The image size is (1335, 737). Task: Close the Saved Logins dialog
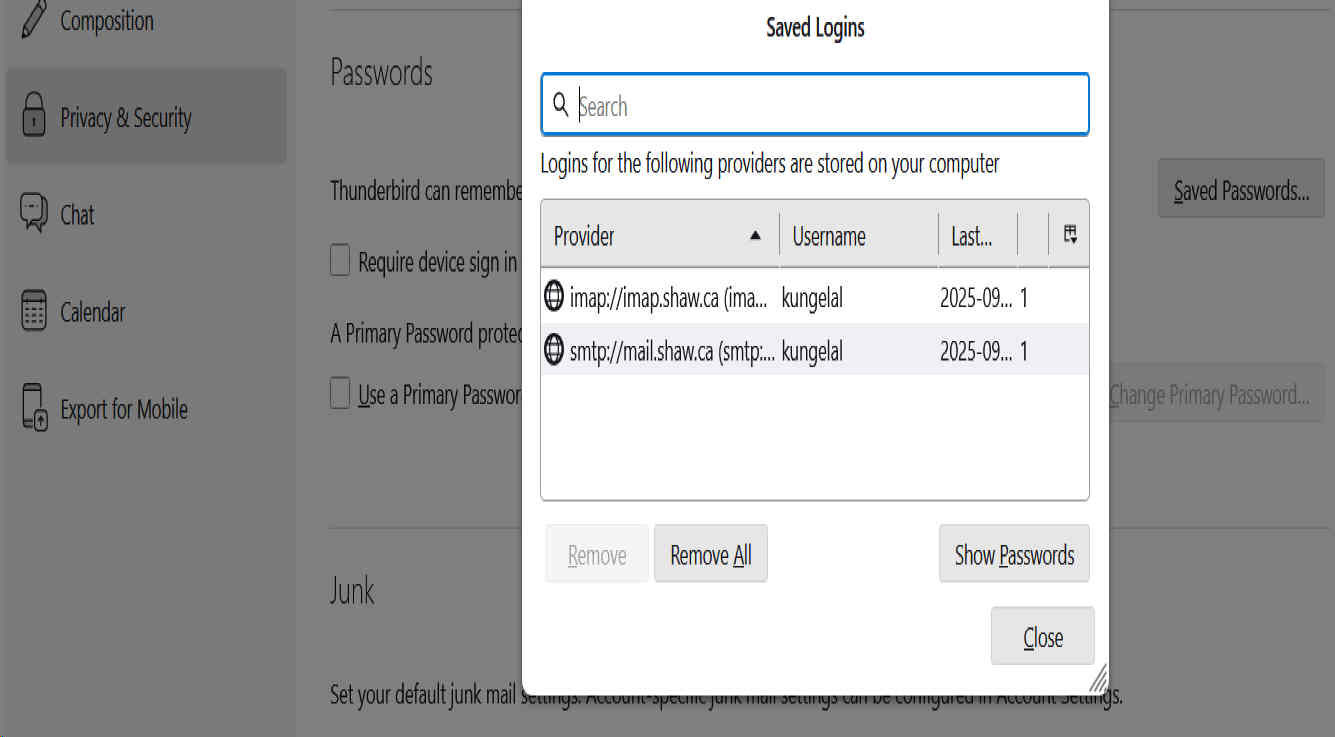(1042, 637)
